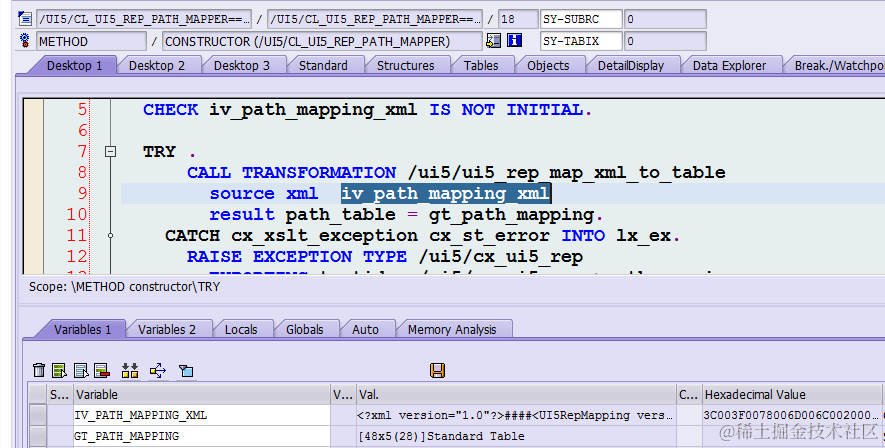Click the Scope: \METHOD constructor\TRY text

point(125,287)
